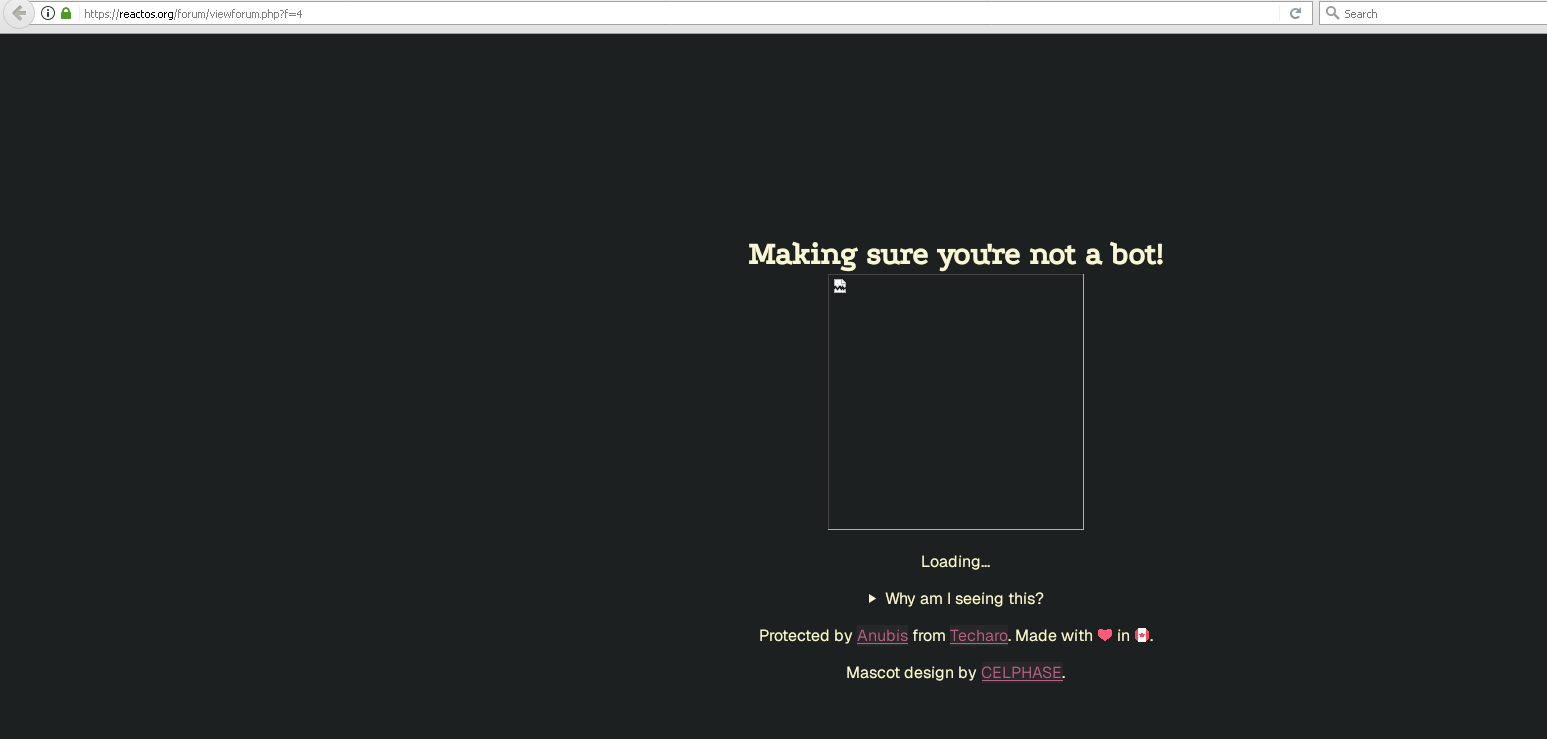Click the red heart emoji
This screenshot has height=739, width=1547.
[x=1104, y=635]
